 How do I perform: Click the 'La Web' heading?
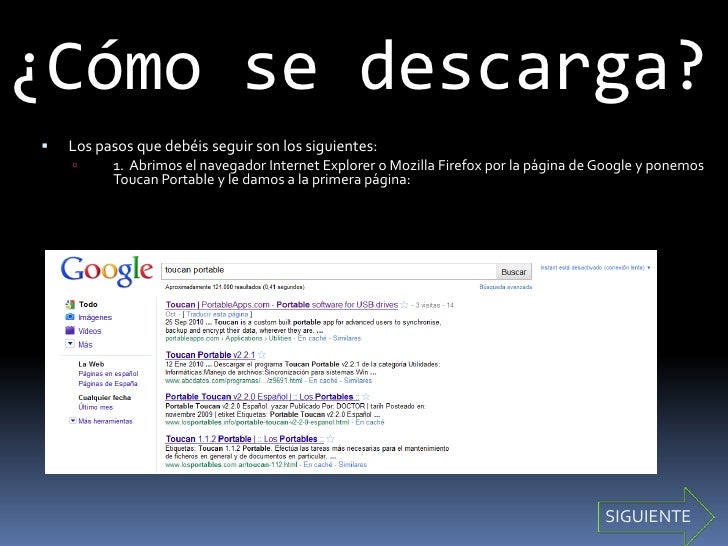click(x=91, y=364)
